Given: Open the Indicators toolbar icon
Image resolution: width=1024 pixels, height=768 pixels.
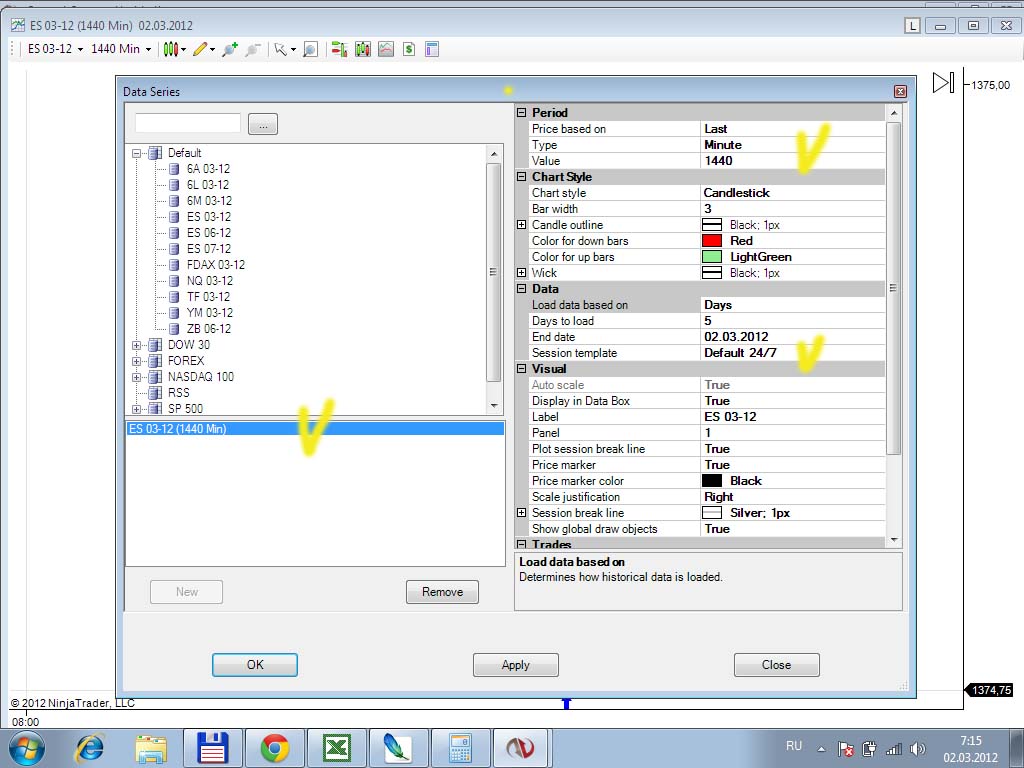Looking at the screenshot, I should click(386, 49).
